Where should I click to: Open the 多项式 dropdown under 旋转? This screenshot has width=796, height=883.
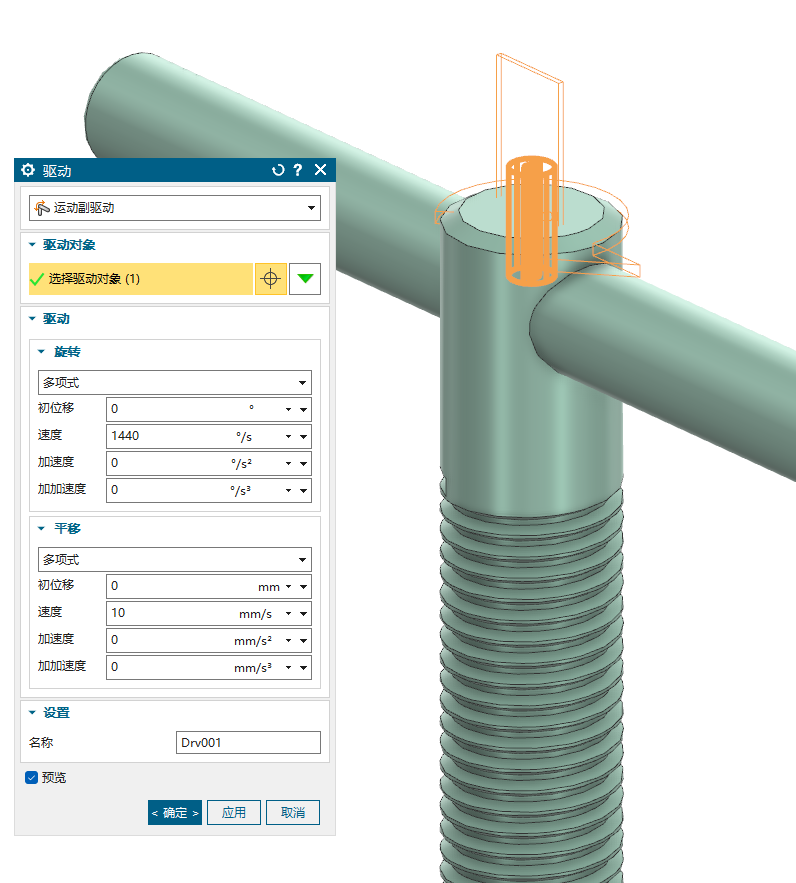tap(175, 382)
